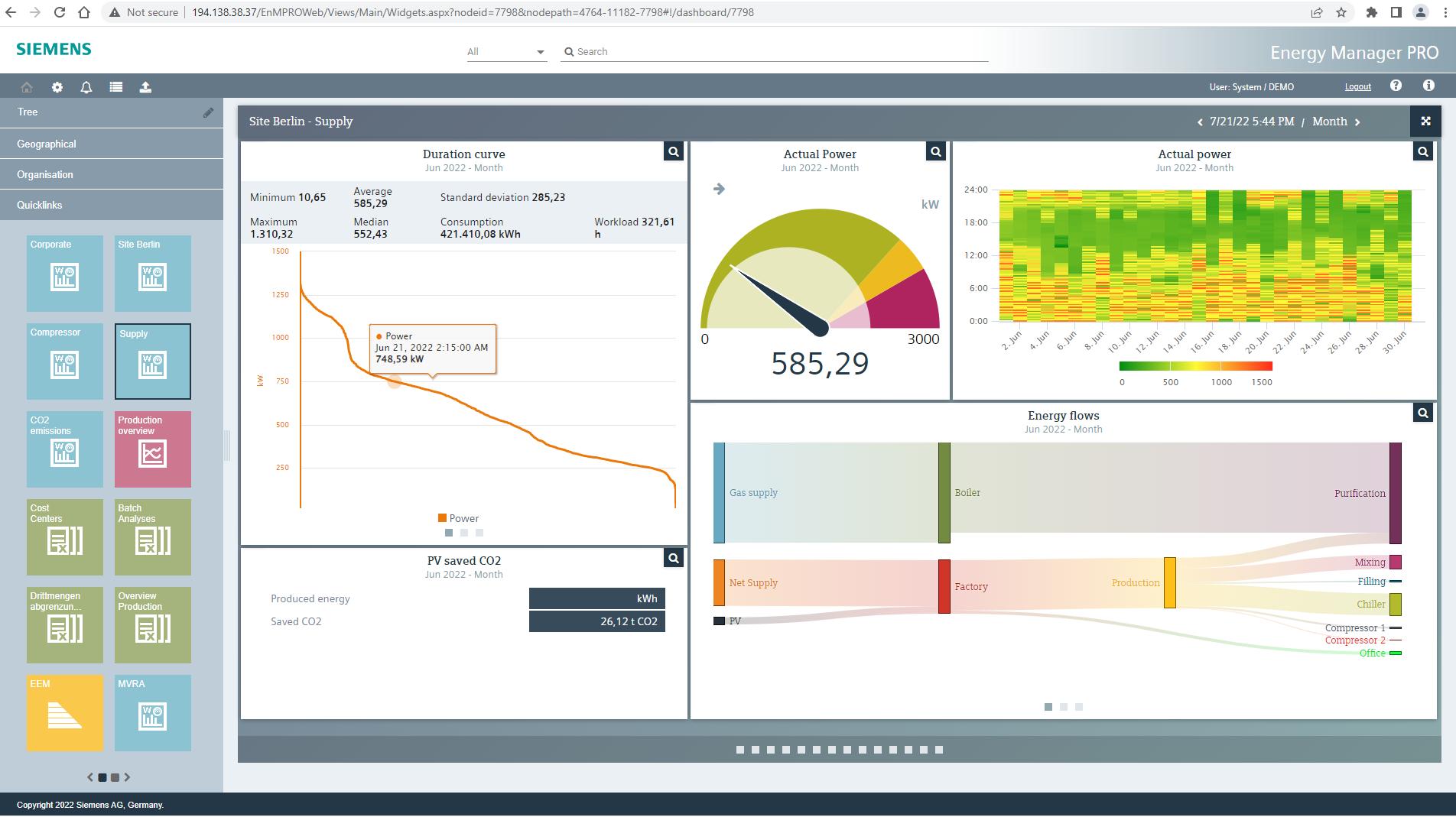Open the Cost Centers quicklink tile
Viewport: 1456px width, 817px height.
(65, 537)
